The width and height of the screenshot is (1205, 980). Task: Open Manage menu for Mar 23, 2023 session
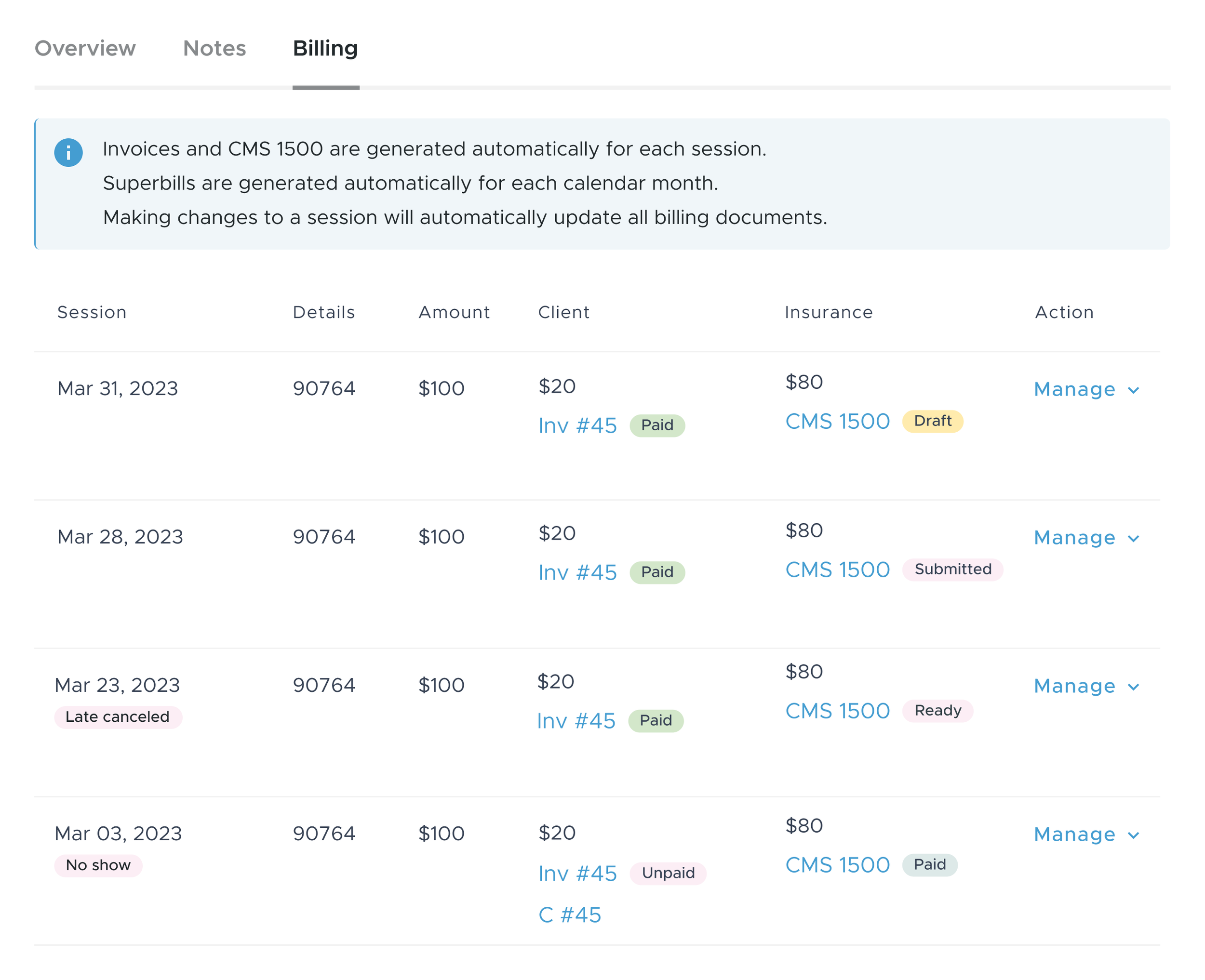1087,687
